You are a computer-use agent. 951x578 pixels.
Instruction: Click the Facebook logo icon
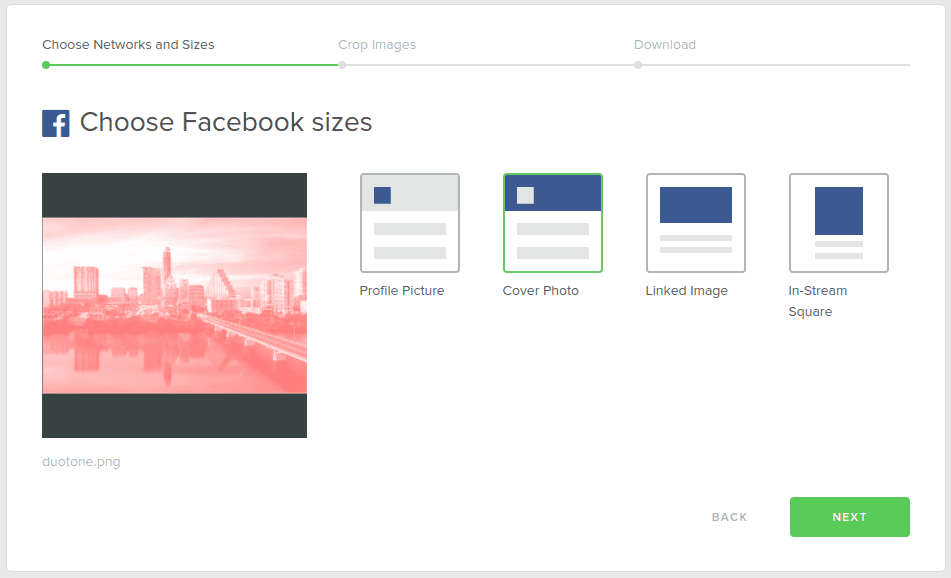(x=56, y=123)
